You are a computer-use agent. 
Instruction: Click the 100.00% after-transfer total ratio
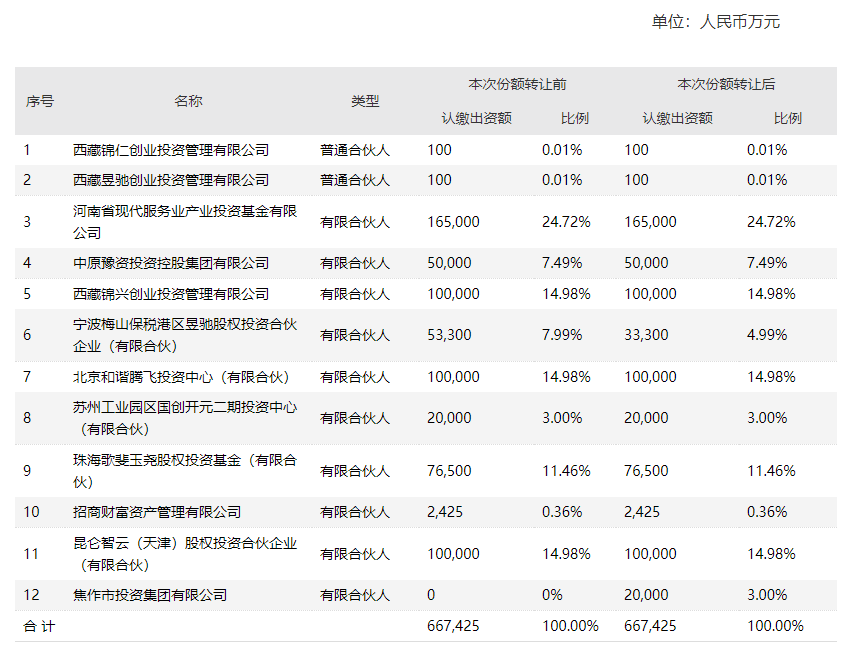775,626
